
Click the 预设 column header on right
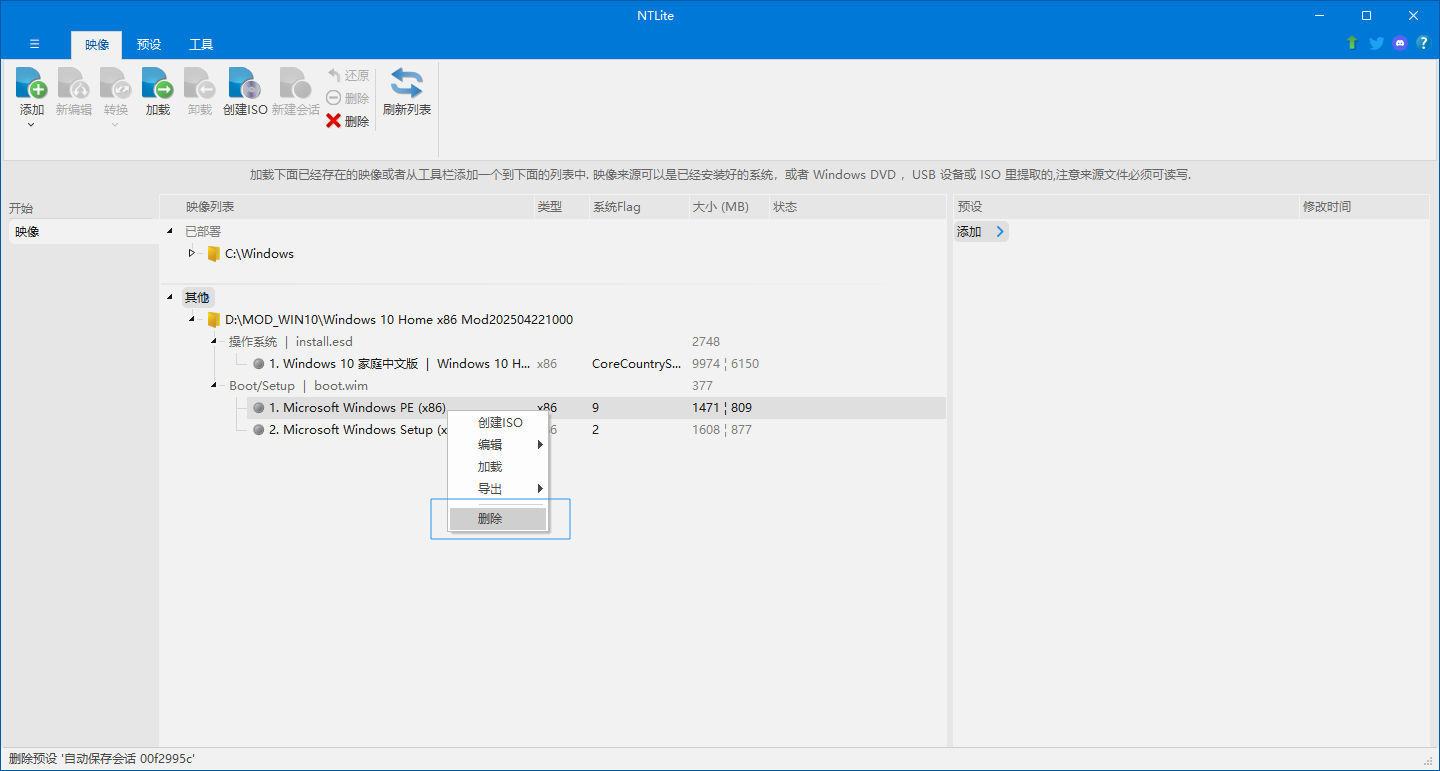(x=1126, y=207)
